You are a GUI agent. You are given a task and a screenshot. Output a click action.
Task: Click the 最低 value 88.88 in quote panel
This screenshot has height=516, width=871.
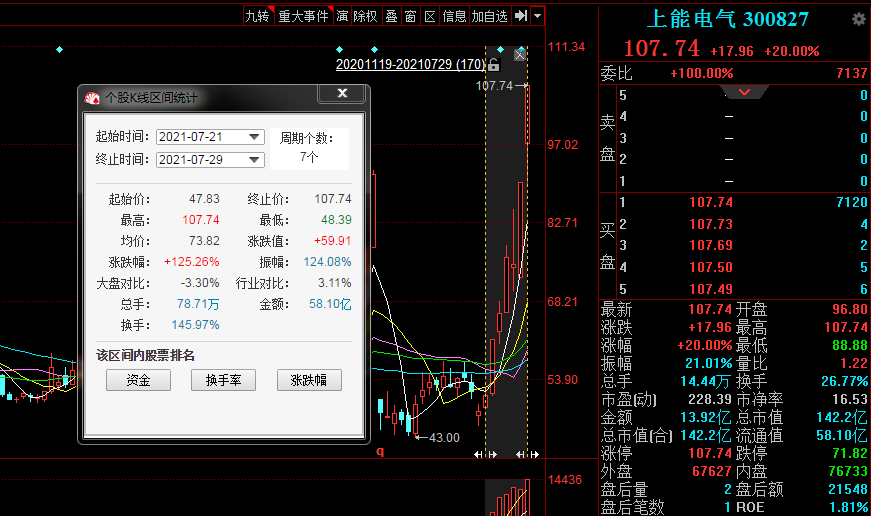849,345
